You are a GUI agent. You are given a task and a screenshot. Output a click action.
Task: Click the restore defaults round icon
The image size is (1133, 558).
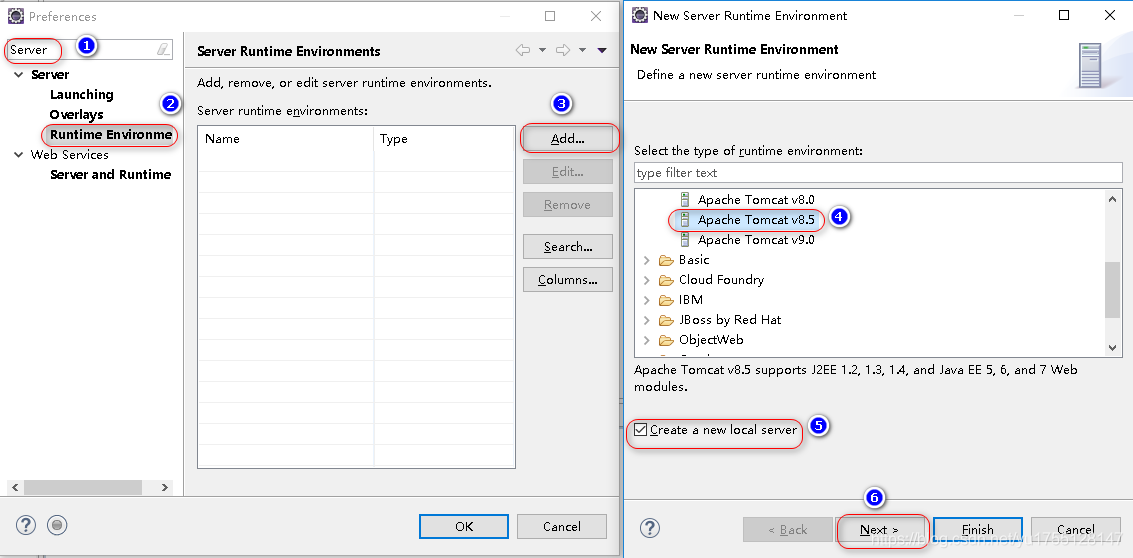point(58,526)
